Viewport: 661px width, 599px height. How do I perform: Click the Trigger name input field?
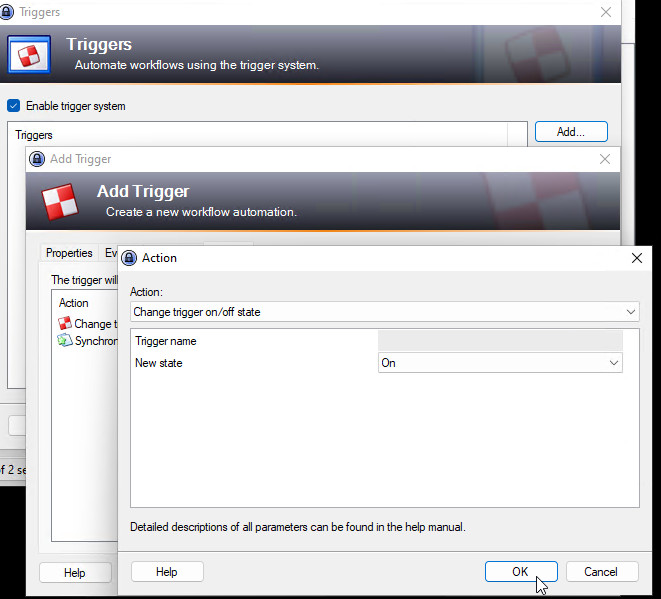500,341
